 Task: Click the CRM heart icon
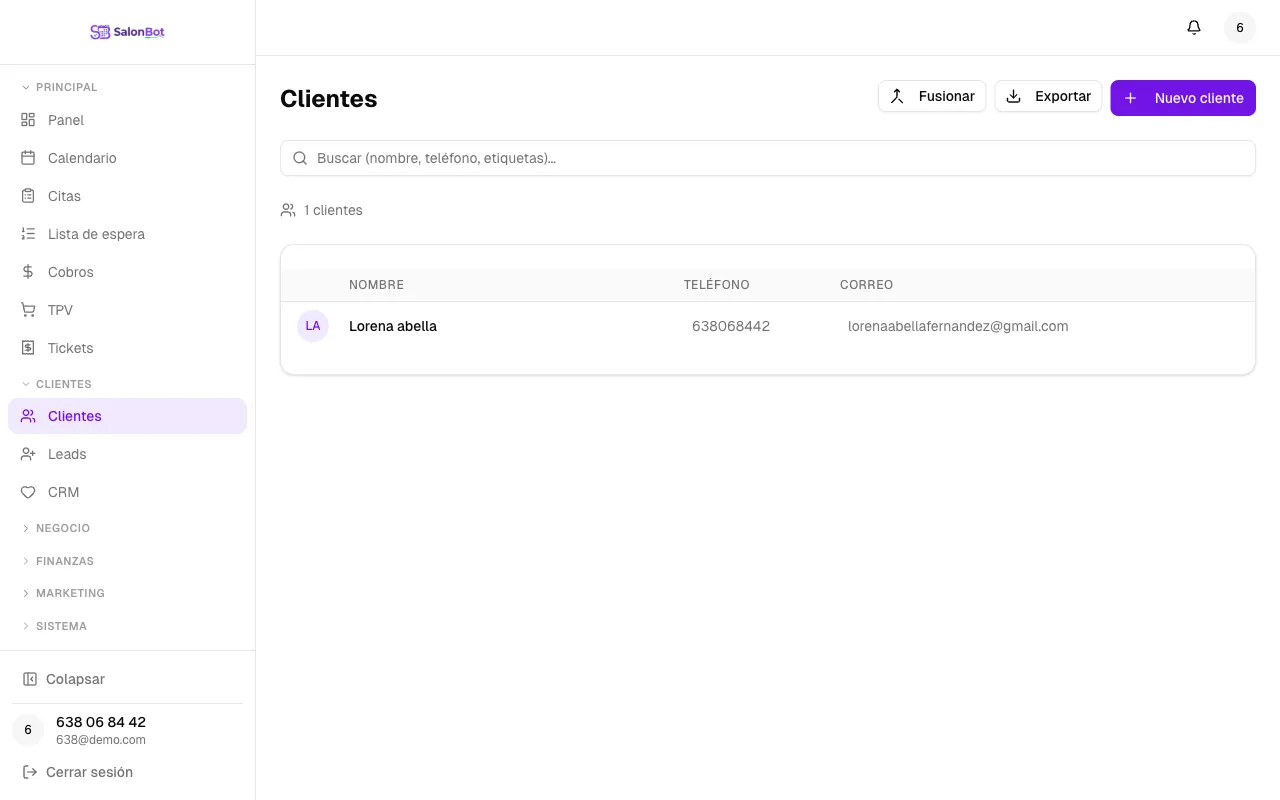point(28,492)
